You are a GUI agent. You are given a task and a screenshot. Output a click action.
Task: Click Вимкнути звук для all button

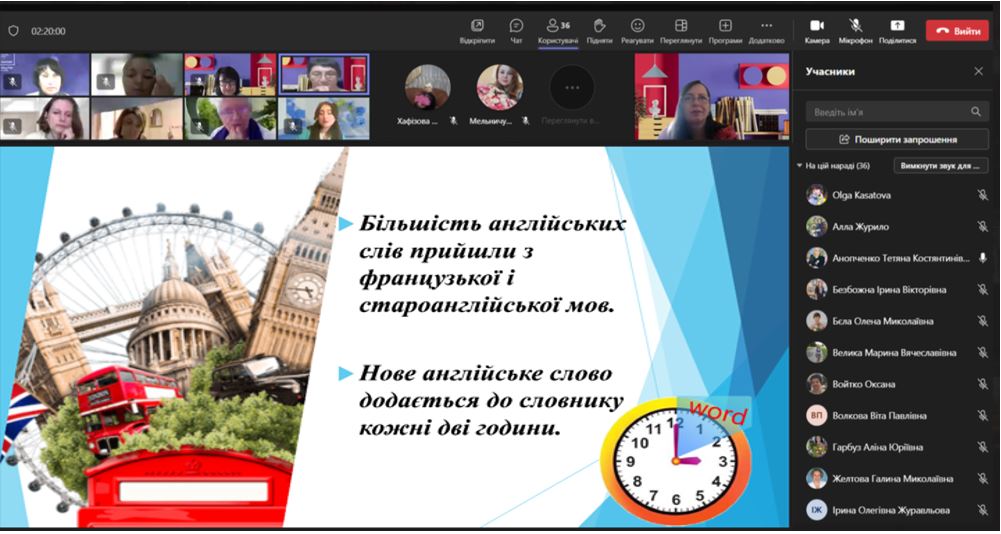941,166
